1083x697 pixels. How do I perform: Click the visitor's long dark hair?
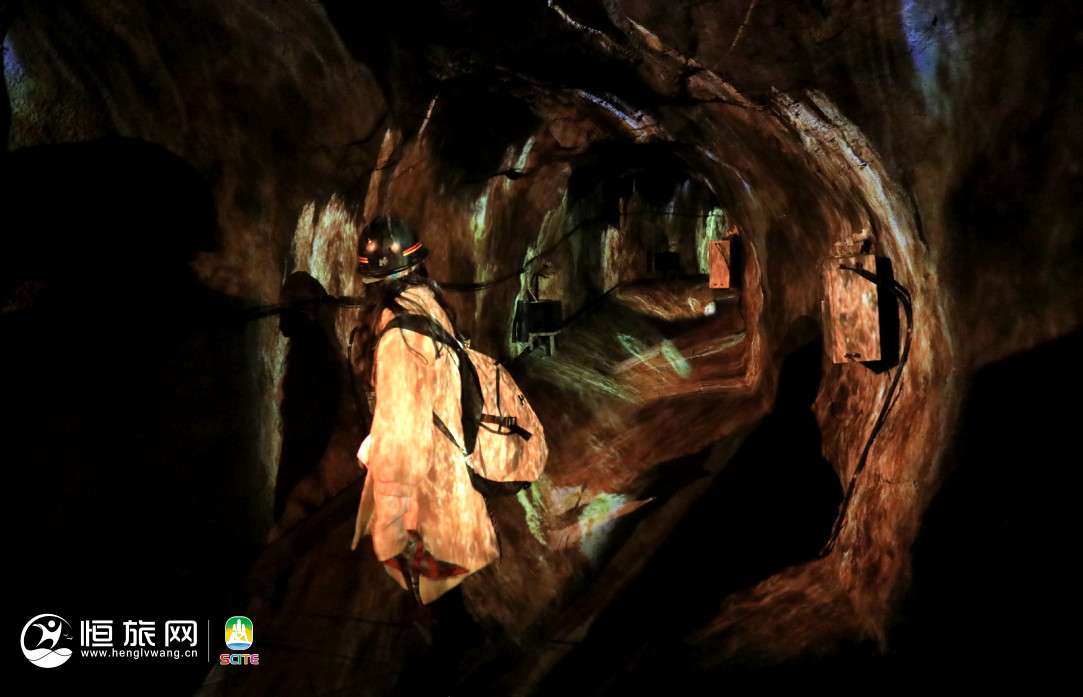tap(372, 320)
